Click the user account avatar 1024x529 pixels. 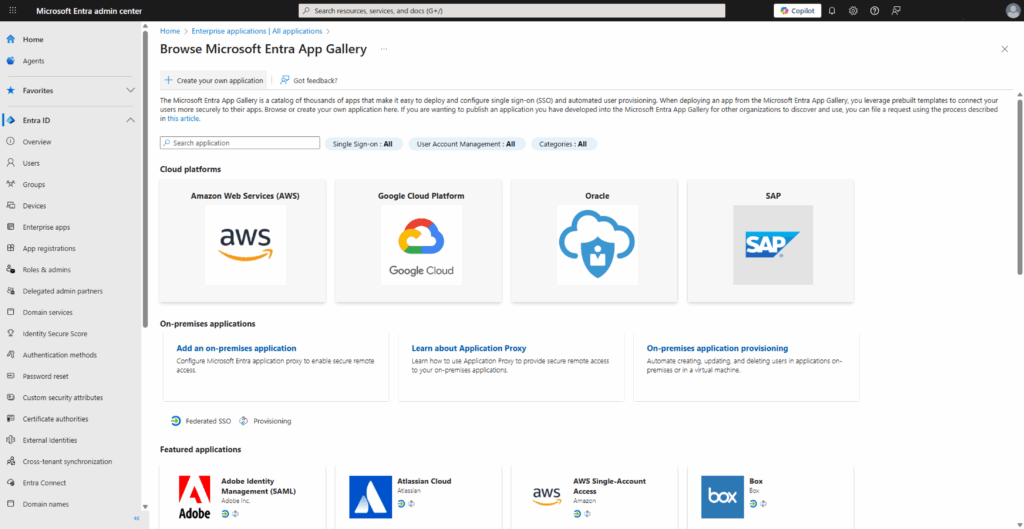[x=1012, y=10]
